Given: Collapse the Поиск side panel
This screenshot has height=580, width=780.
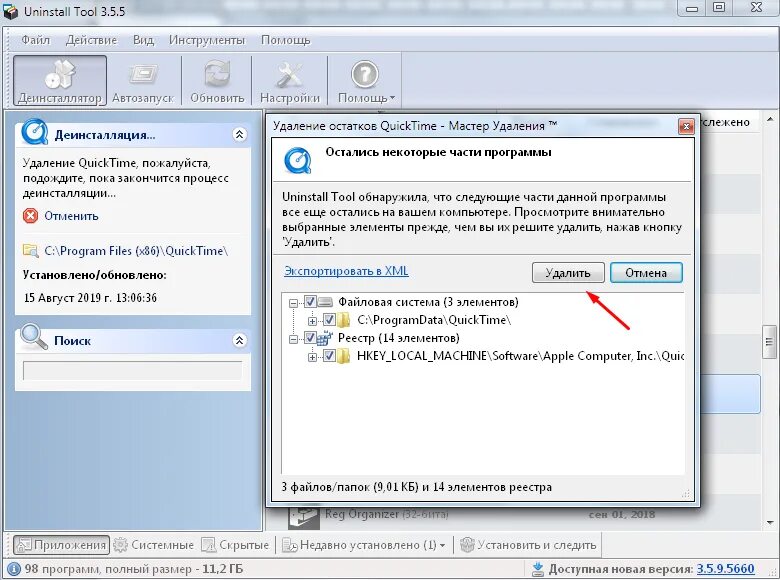Looking at the screenshot, I should click(239, 340).
